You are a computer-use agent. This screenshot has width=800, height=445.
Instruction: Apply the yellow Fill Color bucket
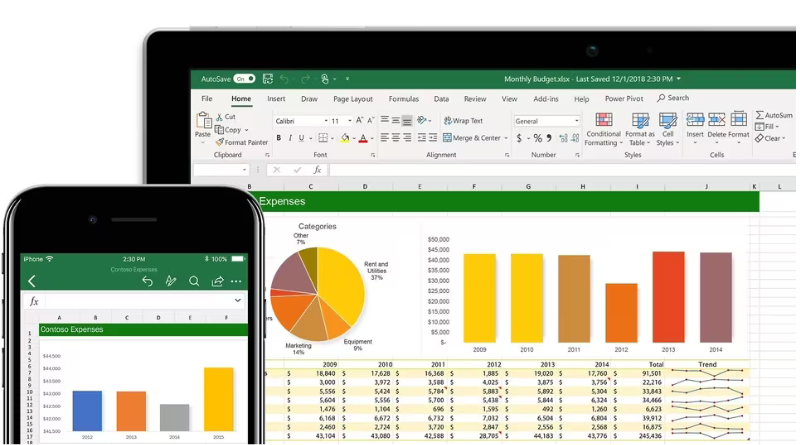(345, 138)
